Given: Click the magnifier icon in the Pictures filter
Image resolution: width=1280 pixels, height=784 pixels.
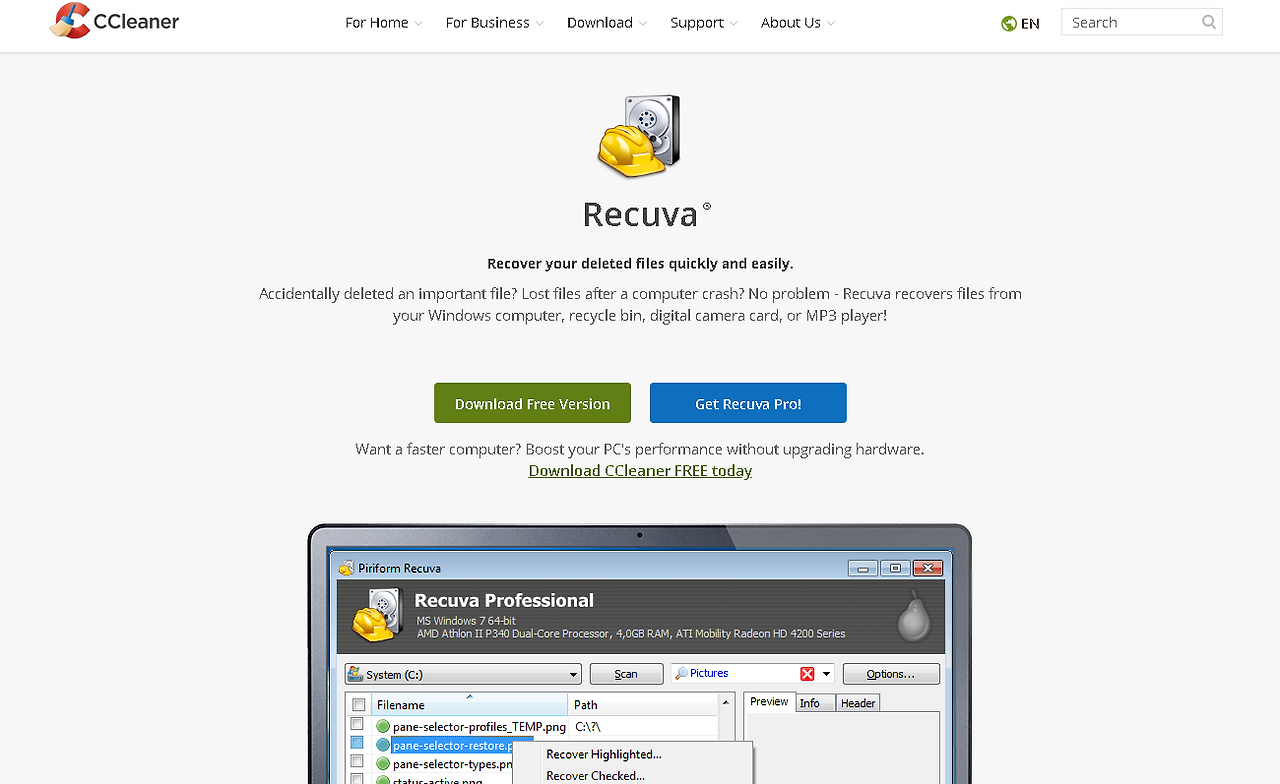Looking at the screenshot, I should (x=682, y=673).
